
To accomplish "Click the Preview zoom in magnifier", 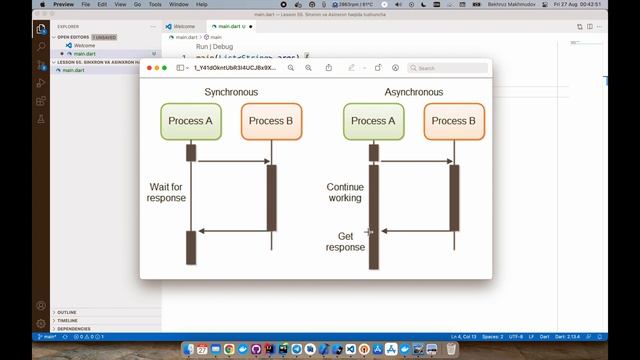I will coord(308,68).
